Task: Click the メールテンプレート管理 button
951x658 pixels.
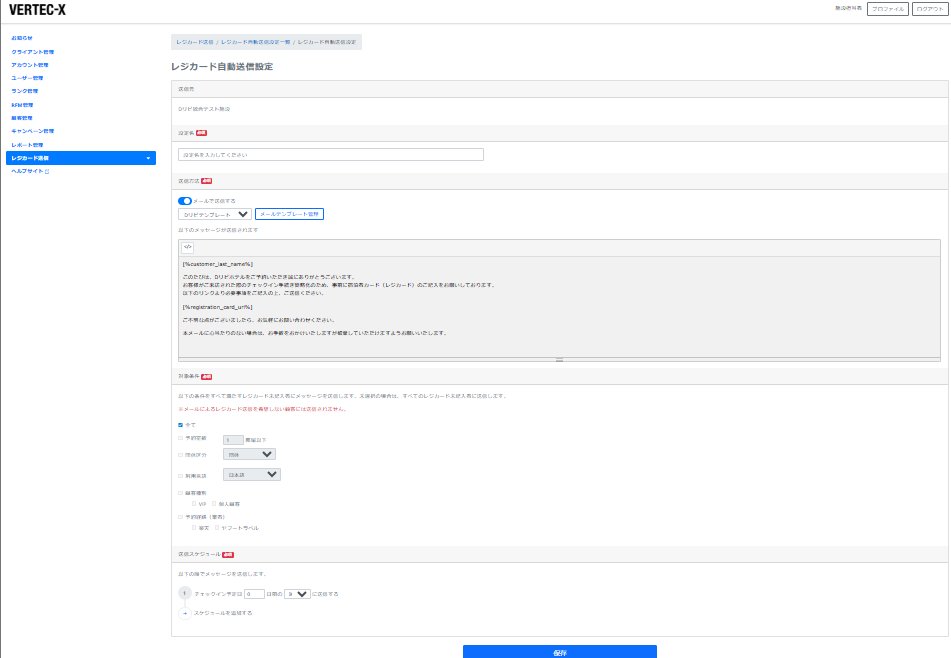Action: 289,214
